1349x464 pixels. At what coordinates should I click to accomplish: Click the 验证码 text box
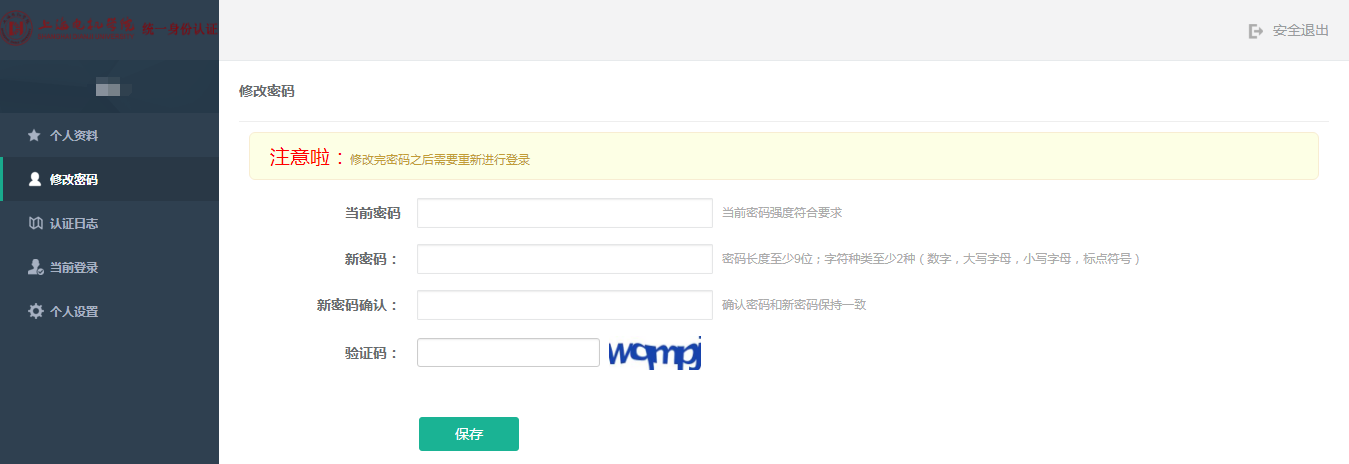(508, 352)
